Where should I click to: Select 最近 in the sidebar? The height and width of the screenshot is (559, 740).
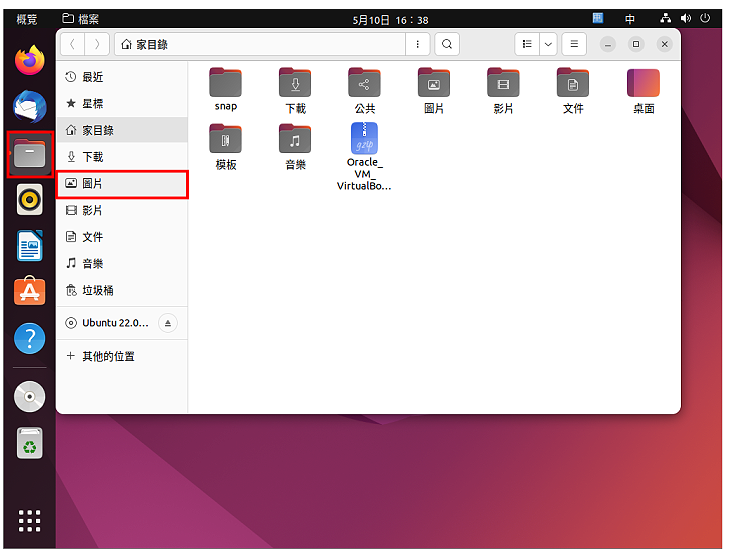pos(122,77)
